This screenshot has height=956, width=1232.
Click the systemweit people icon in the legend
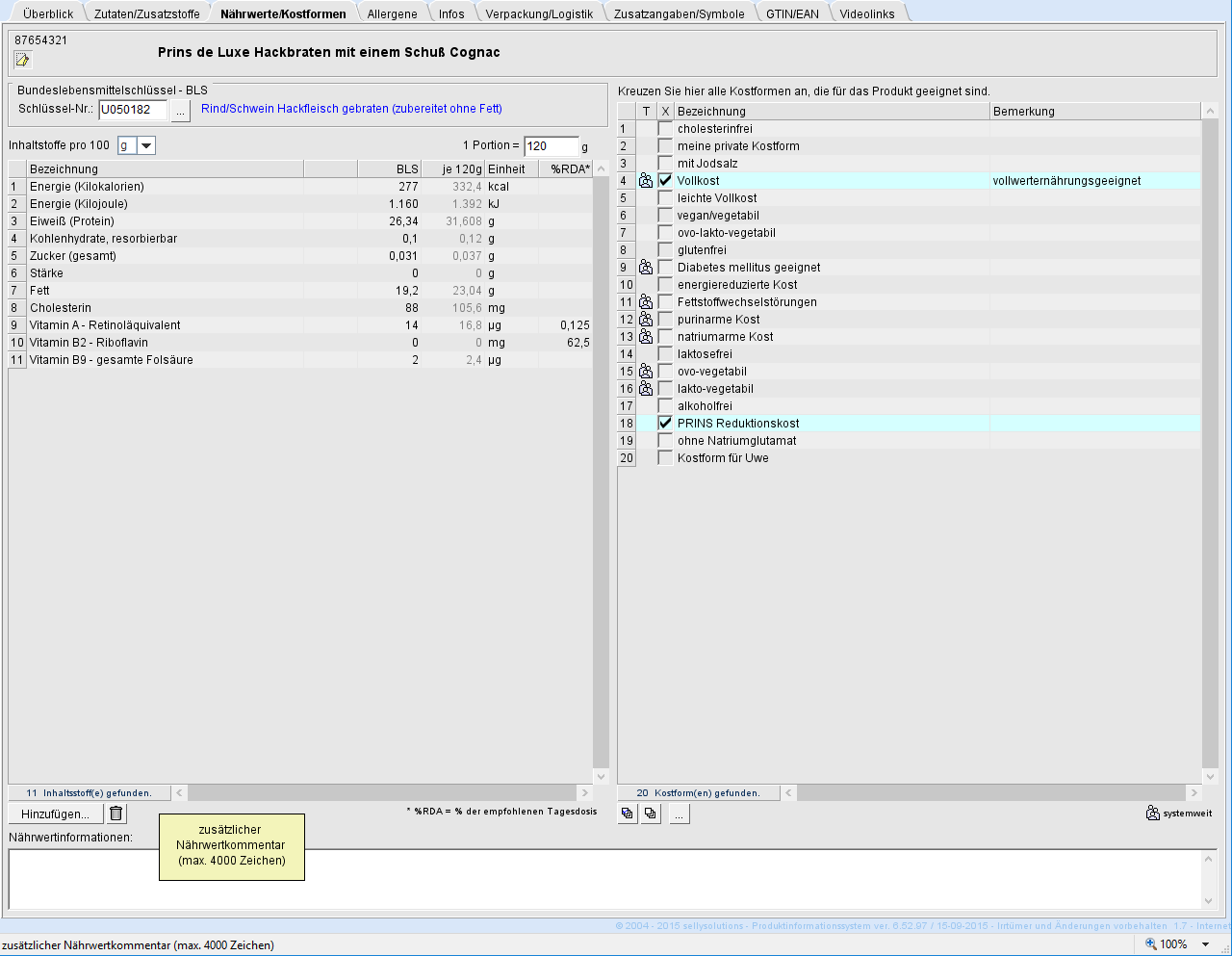[x=1152, y=814]
